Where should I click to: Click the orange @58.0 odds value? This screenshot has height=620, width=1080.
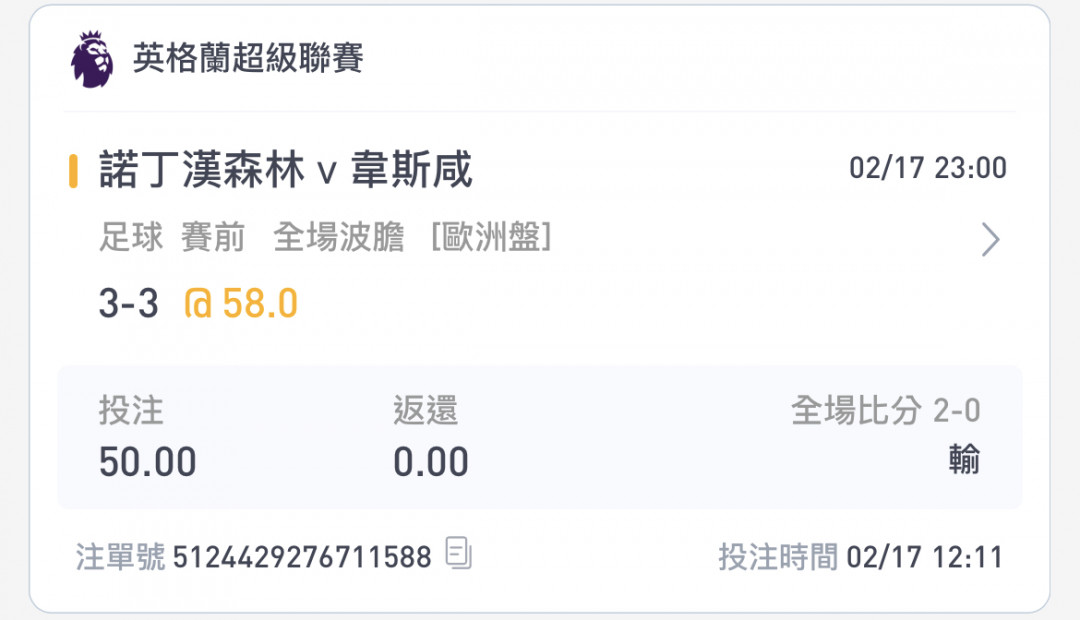(x=241, y=304)
